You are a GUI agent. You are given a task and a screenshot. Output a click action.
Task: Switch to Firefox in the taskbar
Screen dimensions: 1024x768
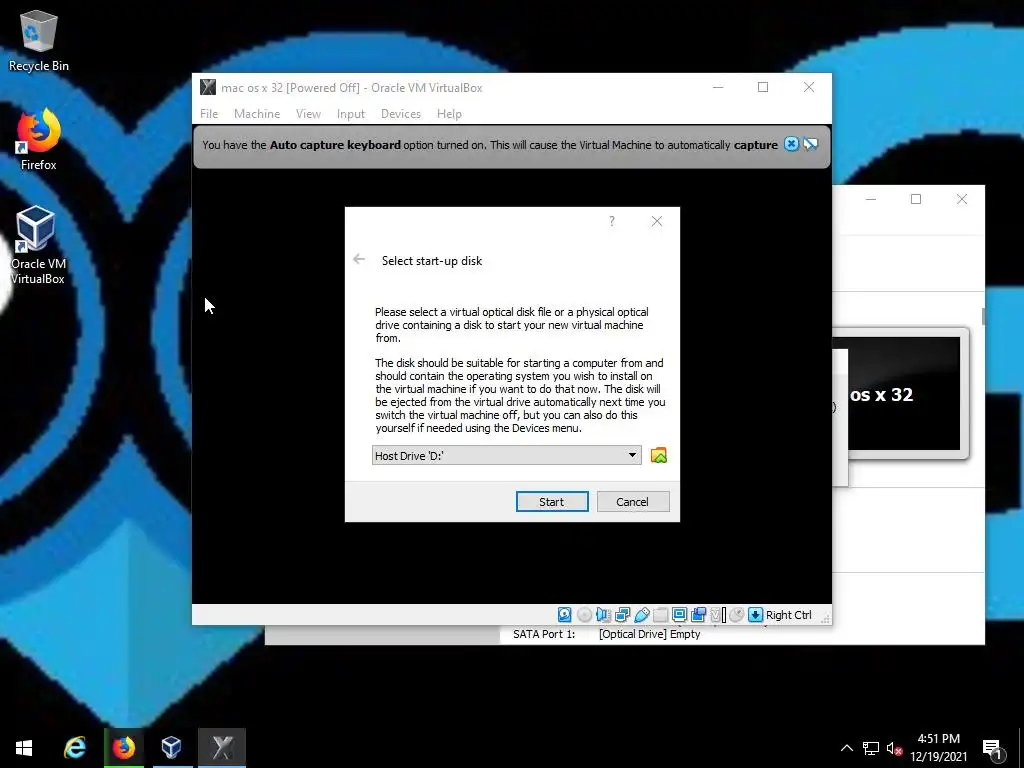pyautogui.click(x=123, y=747)
